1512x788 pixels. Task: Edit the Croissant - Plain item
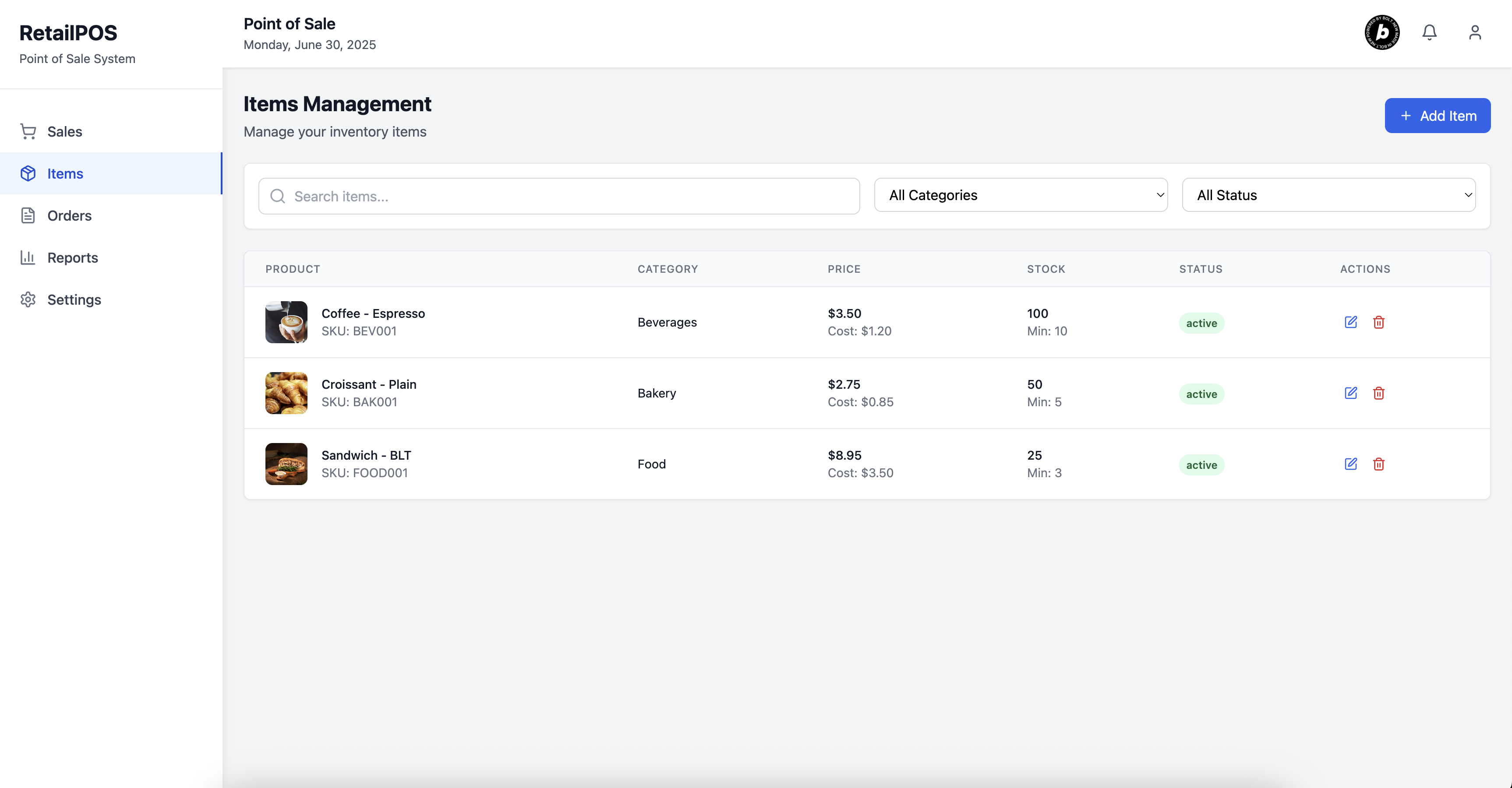1350,393
